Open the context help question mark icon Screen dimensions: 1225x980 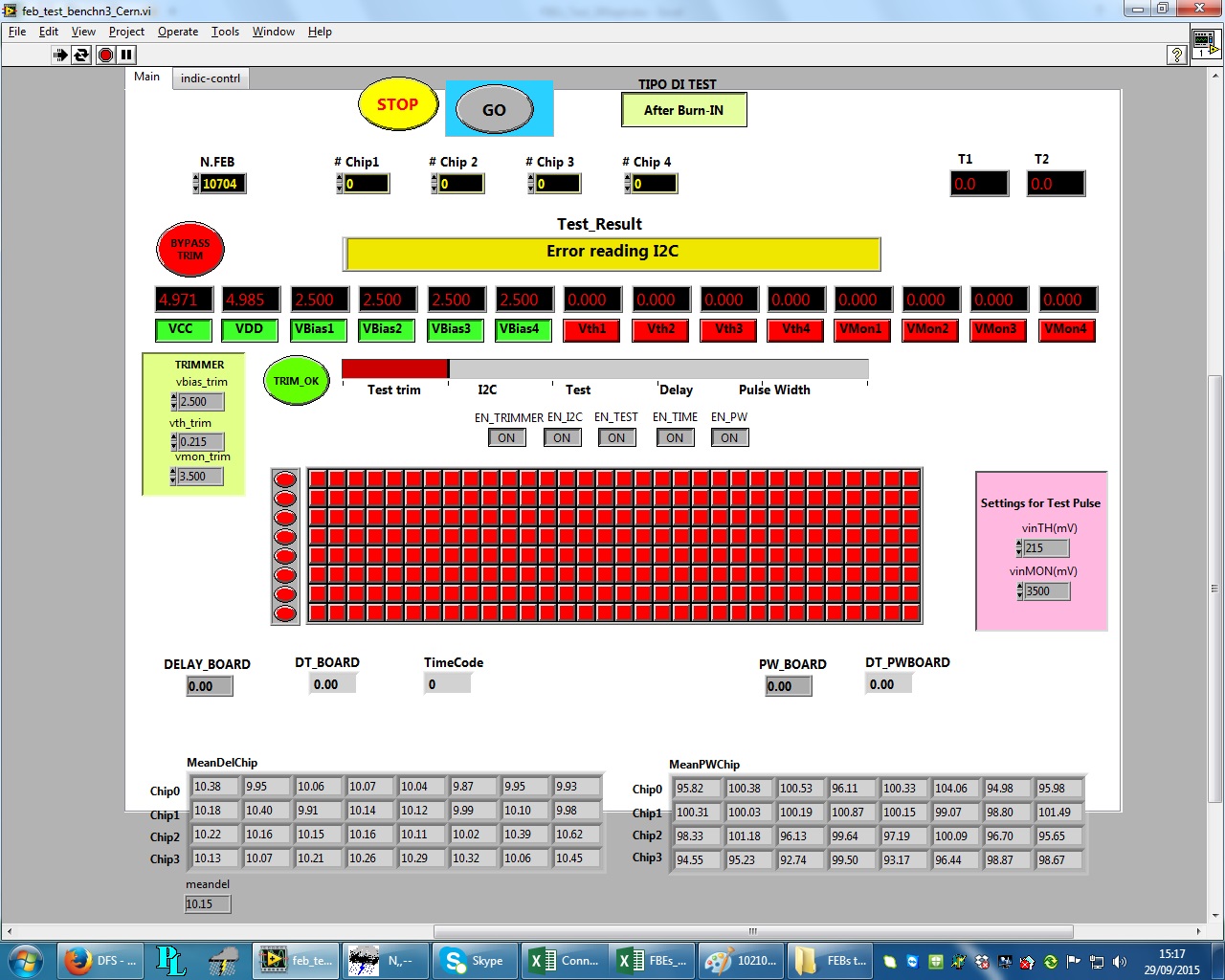point(1177,55)
